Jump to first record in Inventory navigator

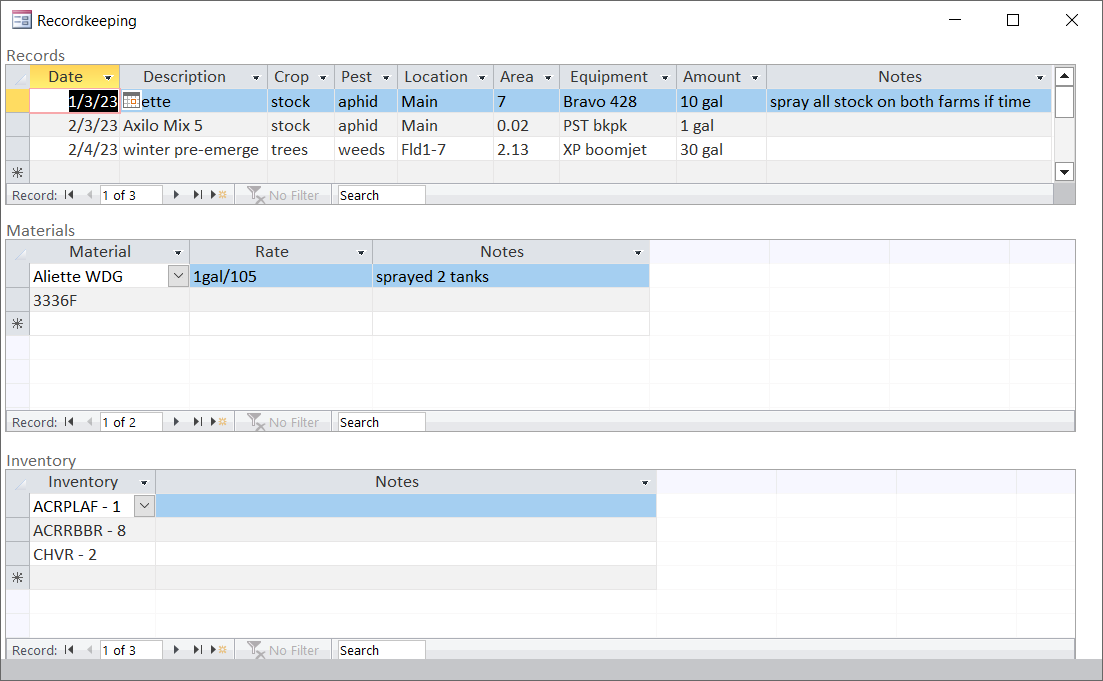point(69,650)
